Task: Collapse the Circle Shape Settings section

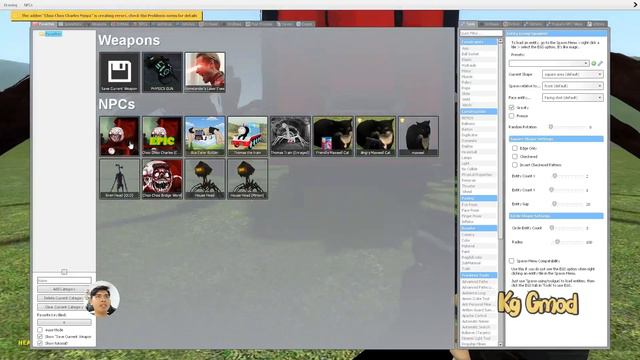Action: (556, 216)
